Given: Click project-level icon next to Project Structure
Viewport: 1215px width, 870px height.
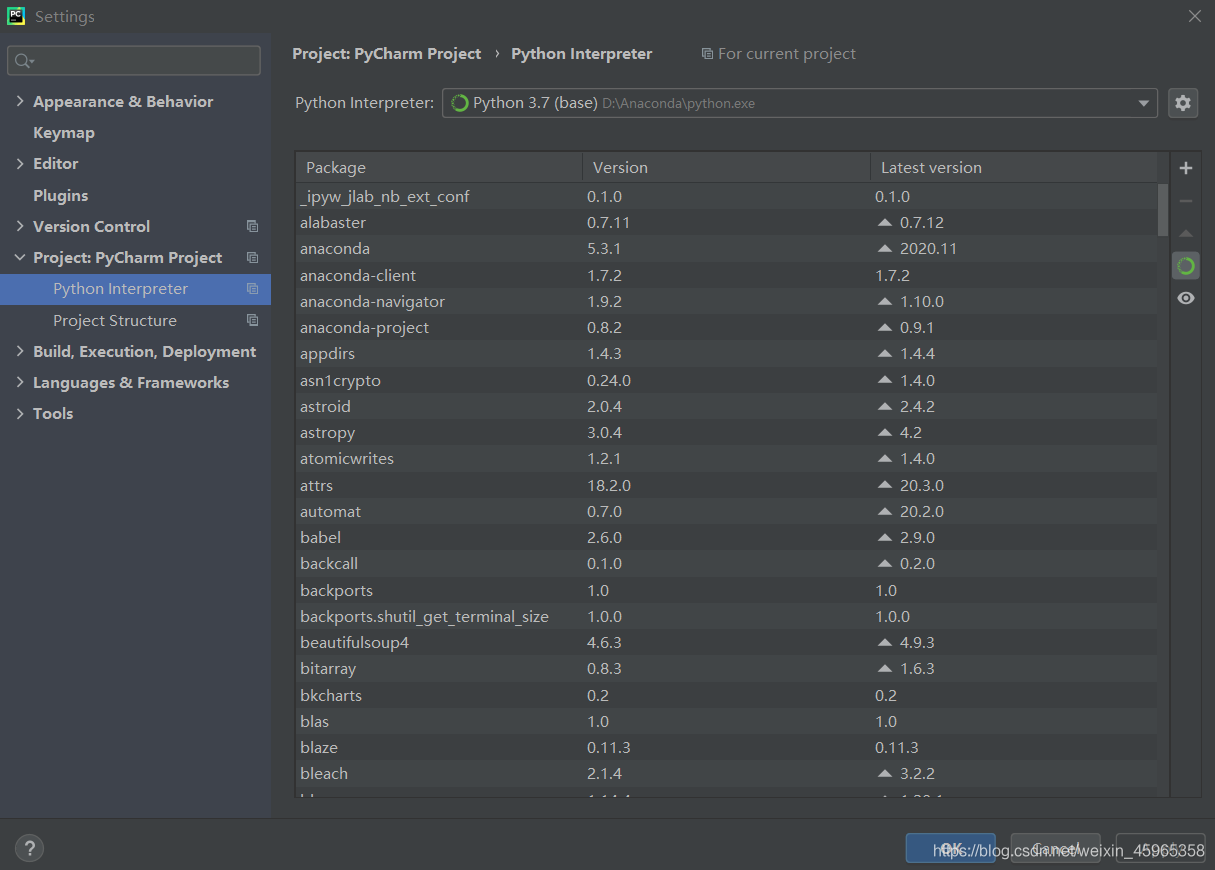Looking at the screenshot, I should [x=252, y=321].
